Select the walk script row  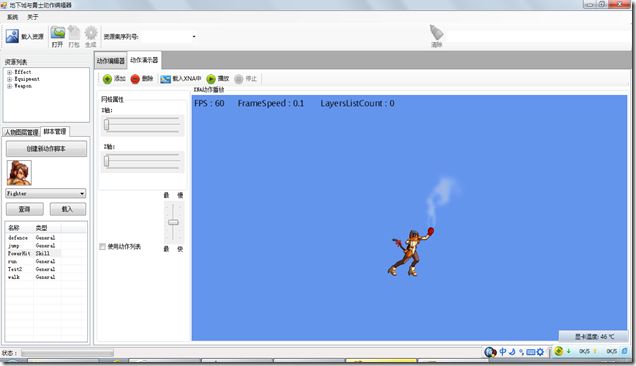(x=46, y=277)
